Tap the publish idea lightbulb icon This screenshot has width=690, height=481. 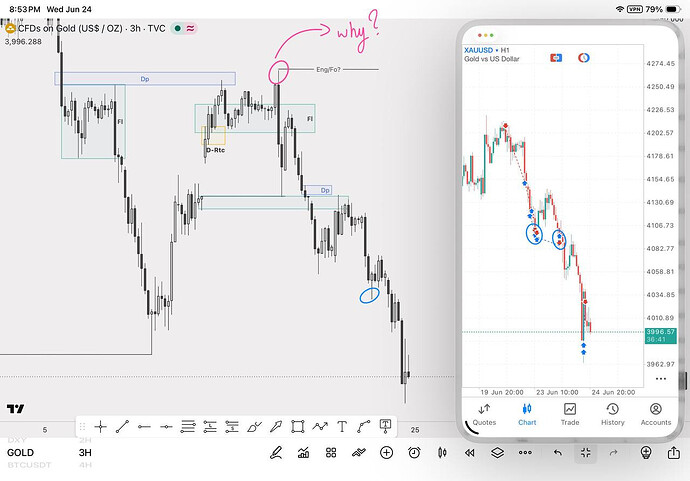[x=646, y=452]
